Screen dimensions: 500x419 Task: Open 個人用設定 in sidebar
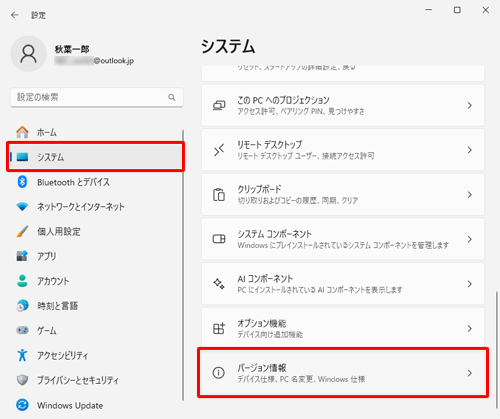tap(96, 231)
